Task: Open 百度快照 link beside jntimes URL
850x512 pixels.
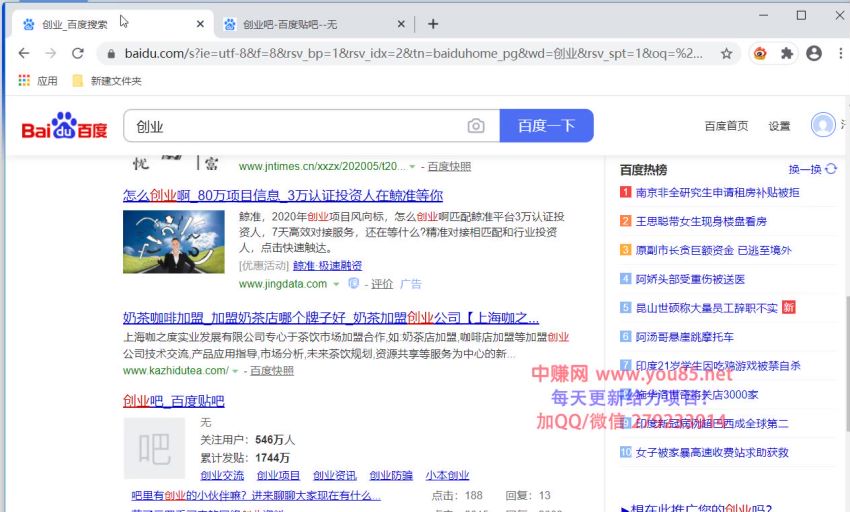Action: [x=449, y=167]
